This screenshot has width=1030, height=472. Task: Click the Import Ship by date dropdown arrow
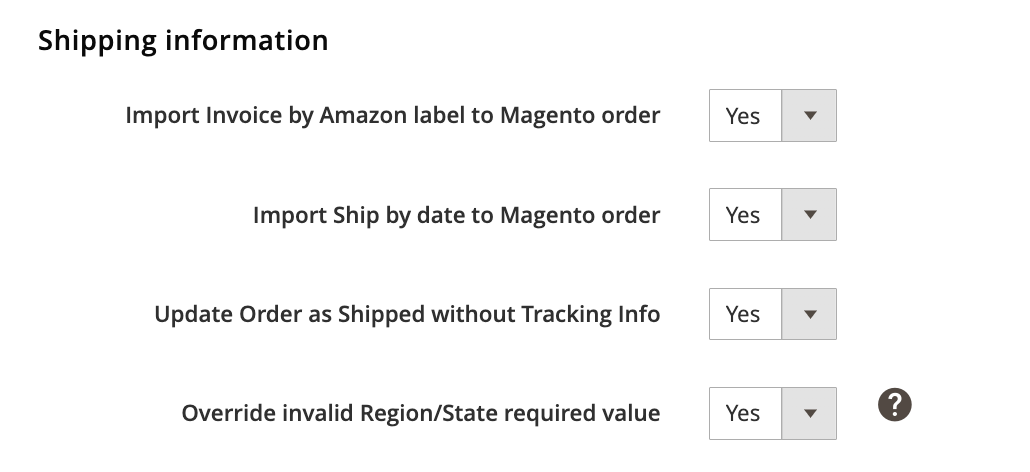[x=809, y=215]
